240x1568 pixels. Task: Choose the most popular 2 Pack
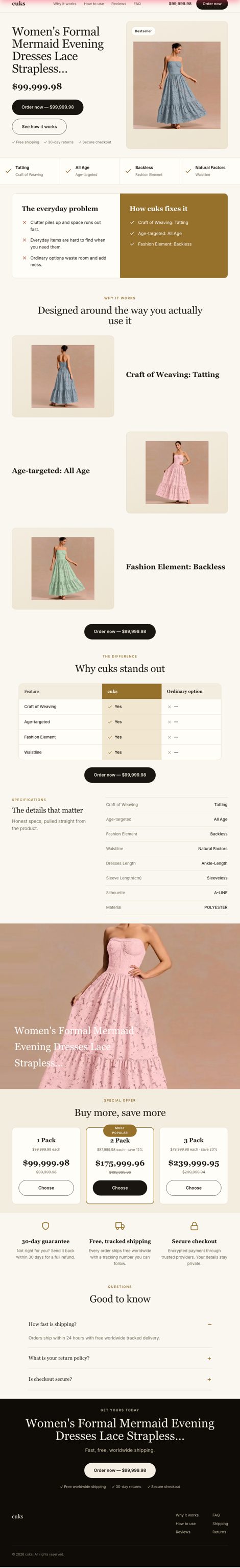[x=119, y=1188]
